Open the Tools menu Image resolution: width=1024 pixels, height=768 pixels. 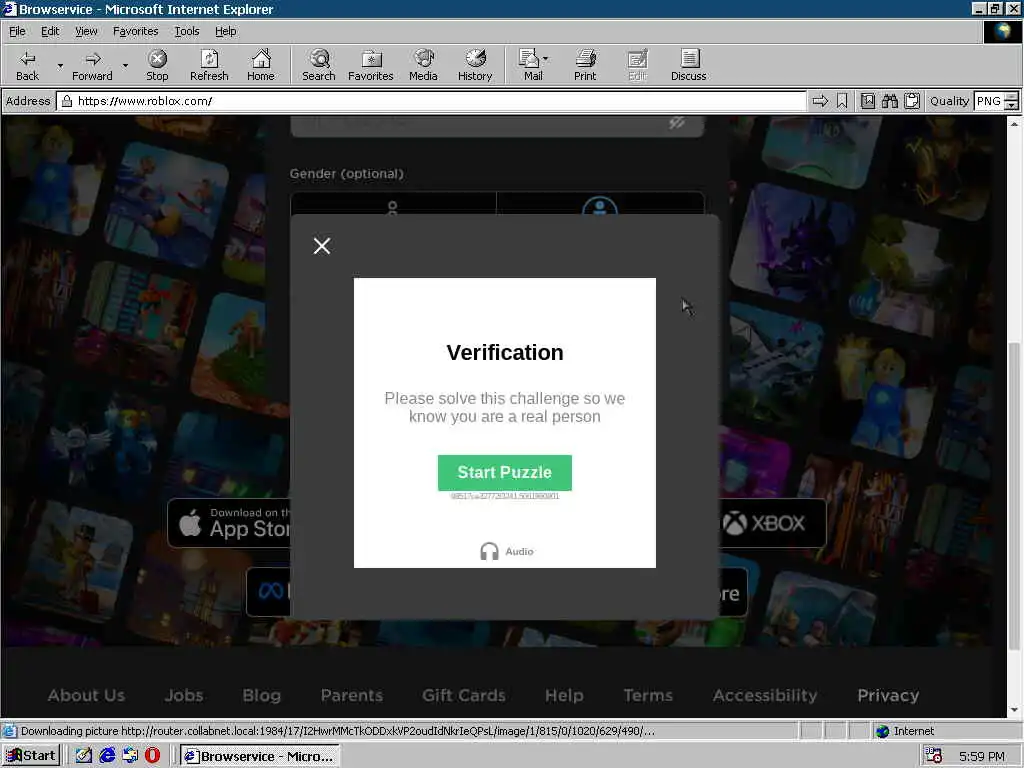[187, 31]
